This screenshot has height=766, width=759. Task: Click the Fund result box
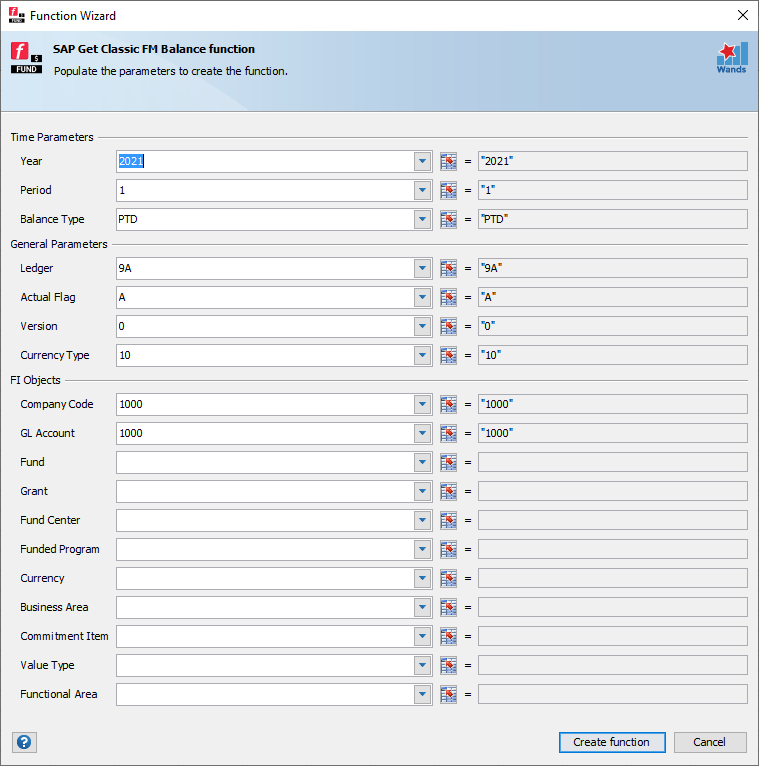(x=612, y=462)
